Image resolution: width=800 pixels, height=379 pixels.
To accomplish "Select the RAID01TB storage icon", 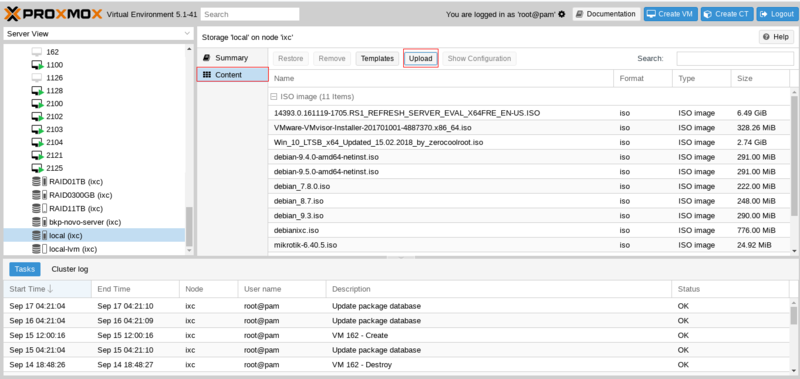I will pos(39,182).
